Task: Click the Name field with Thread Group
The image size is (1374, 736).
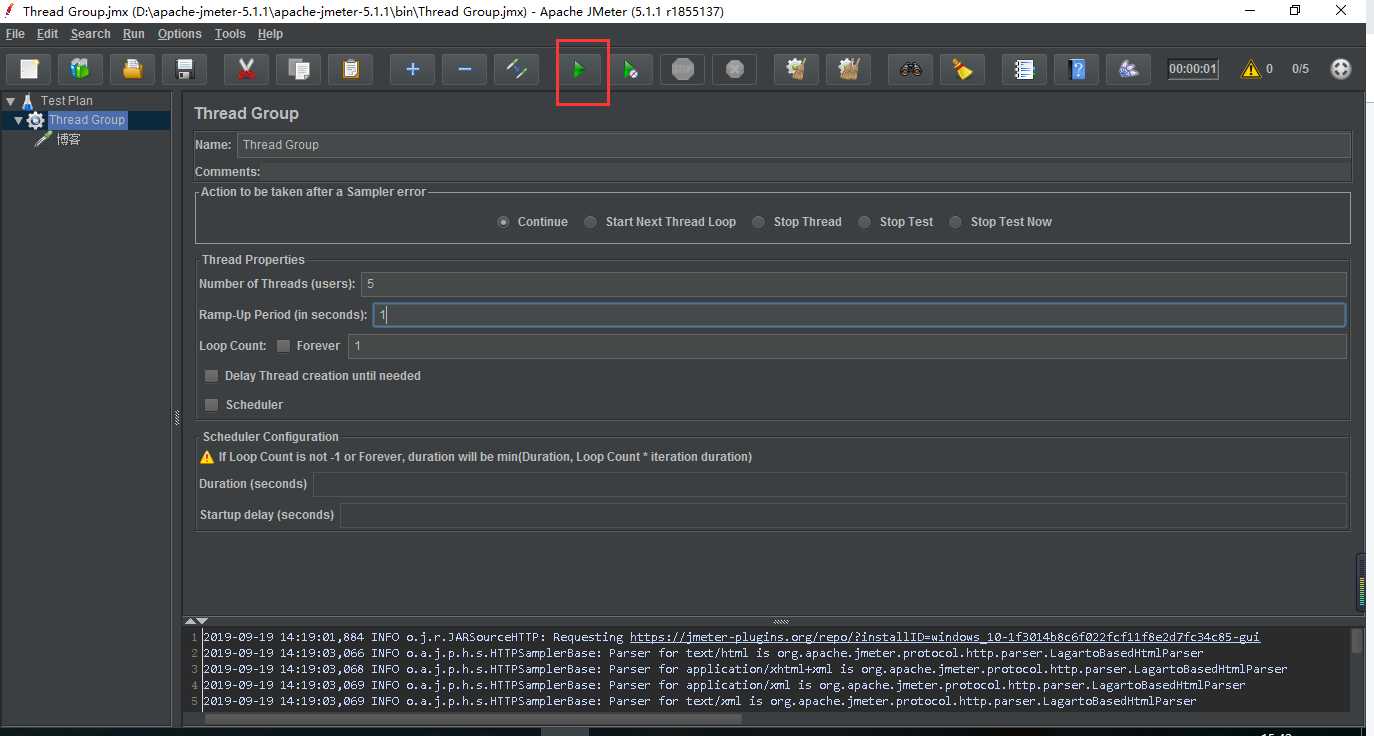Action: (793, 145)
